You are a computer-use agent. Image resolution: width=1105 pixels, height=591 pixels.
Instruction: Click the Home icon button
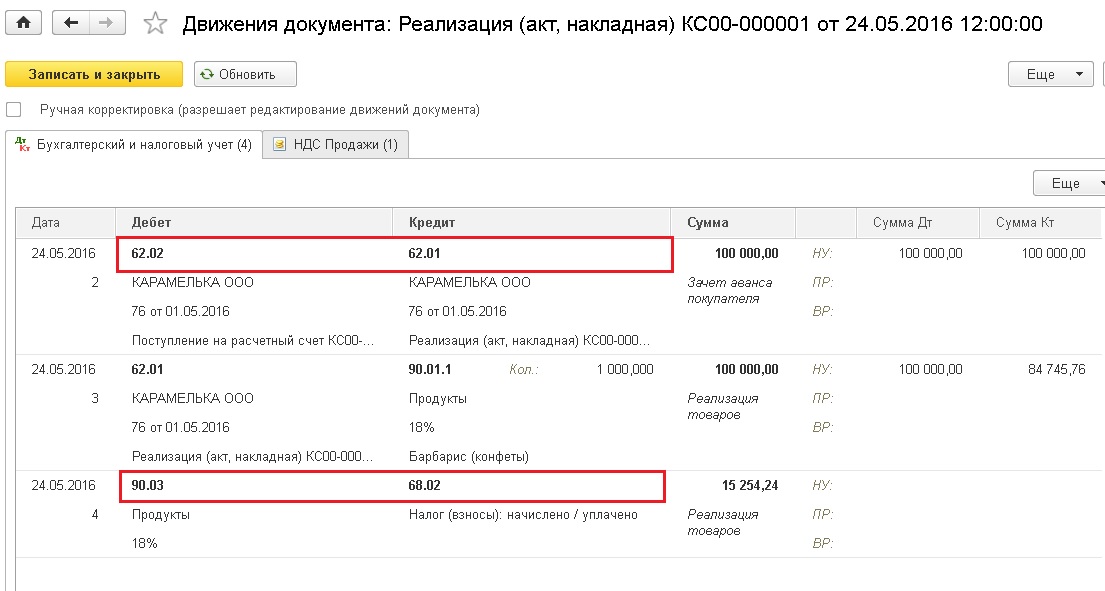[23, 23]
